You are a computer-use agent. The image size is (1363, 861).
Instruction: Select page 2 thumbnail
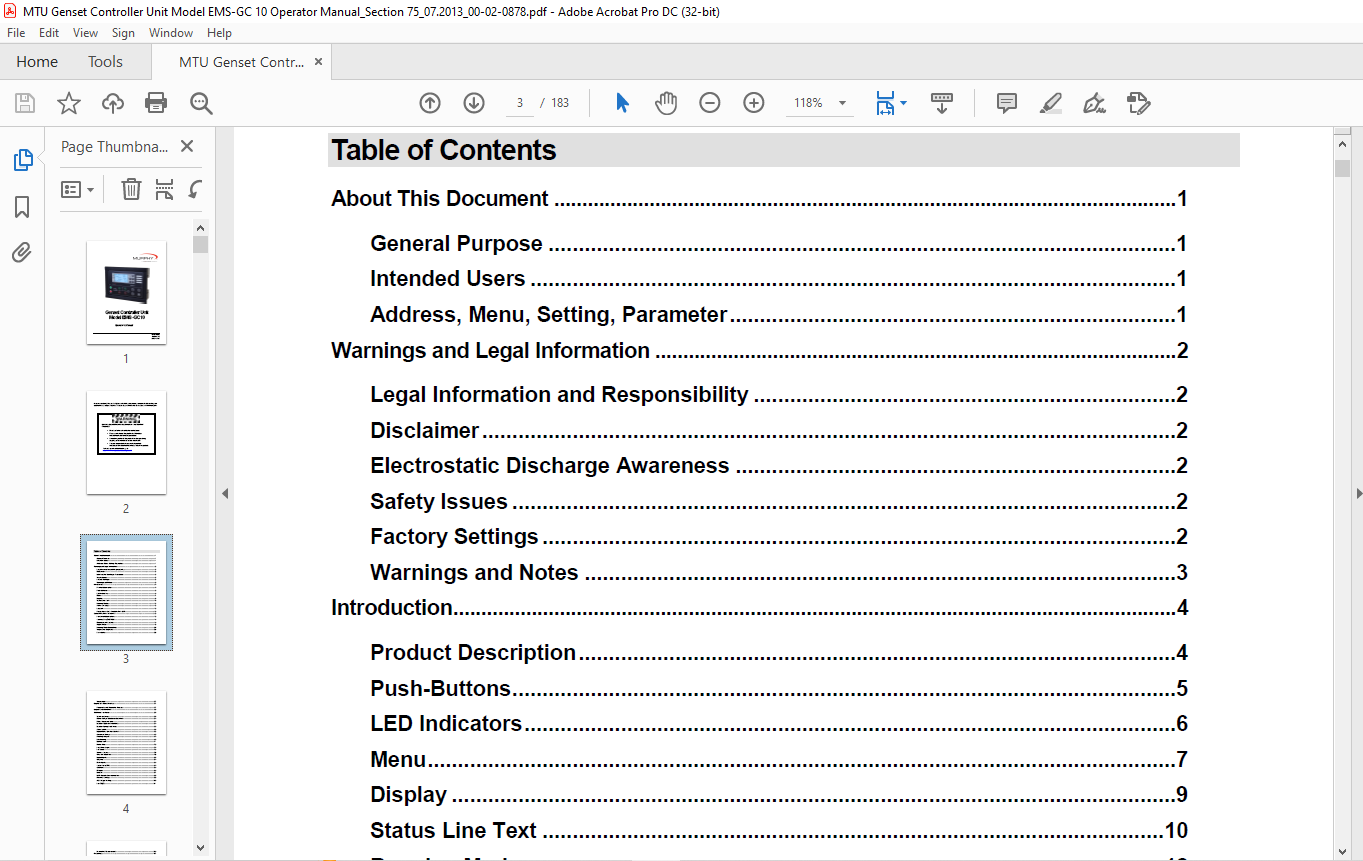(126, 442)
